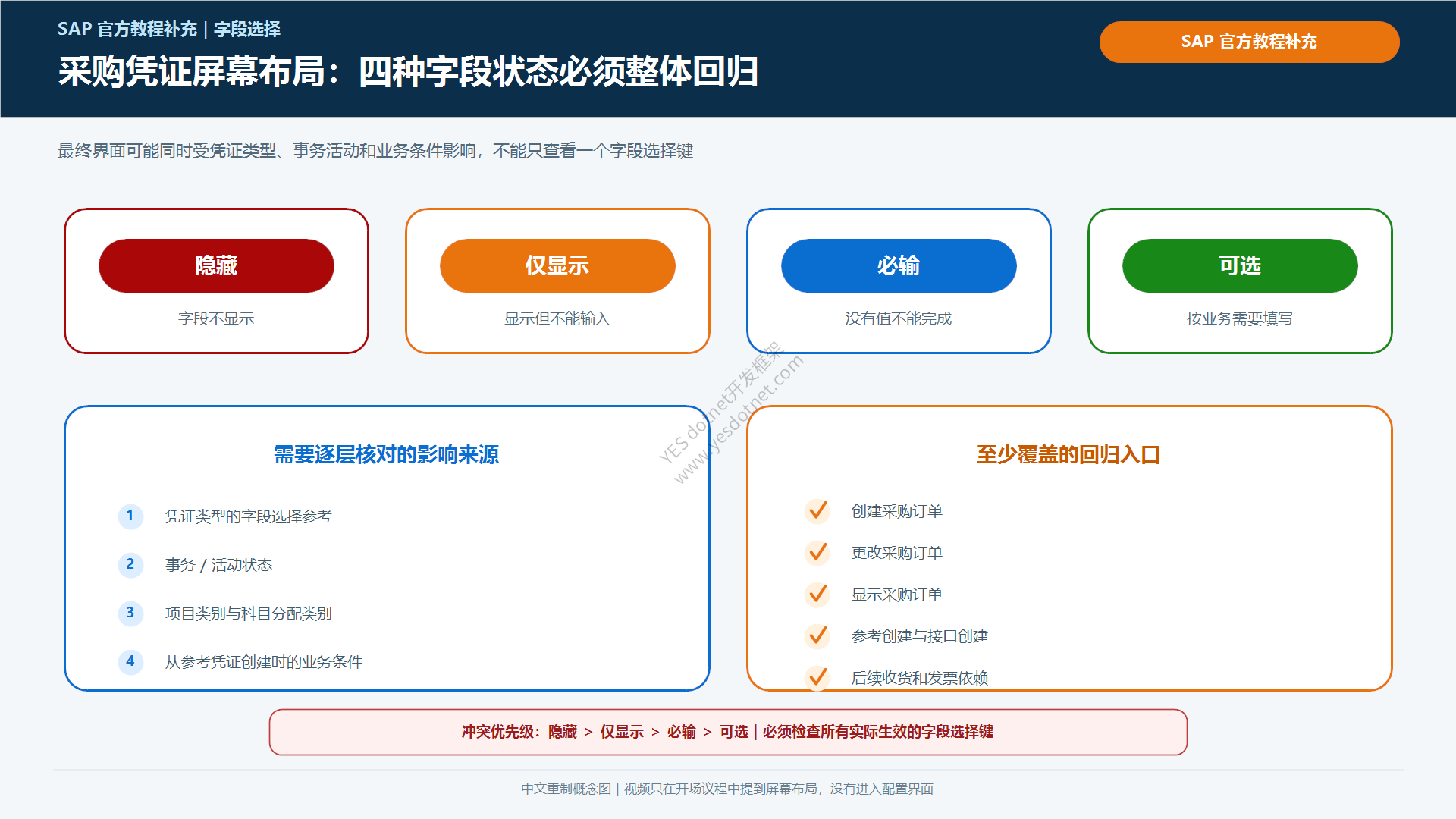
Task: Click the text 显示采购订单
Action: (x=897, y=595)
